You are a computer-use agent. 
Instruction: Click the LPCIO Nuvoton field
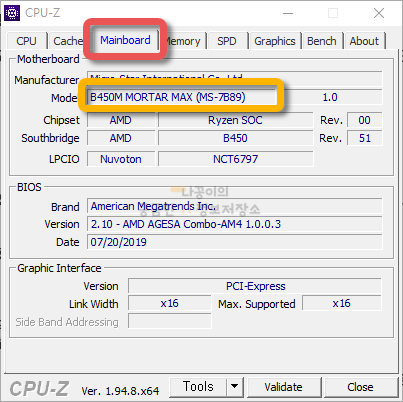coord(121,159)
